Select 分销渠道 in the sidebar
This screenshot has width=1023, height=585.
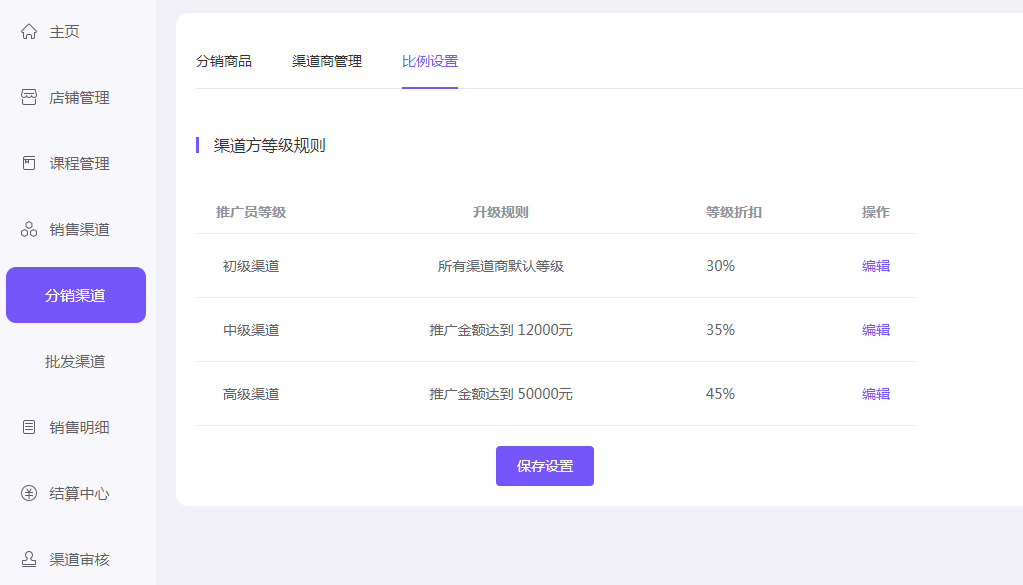click(x=76, y=296)
